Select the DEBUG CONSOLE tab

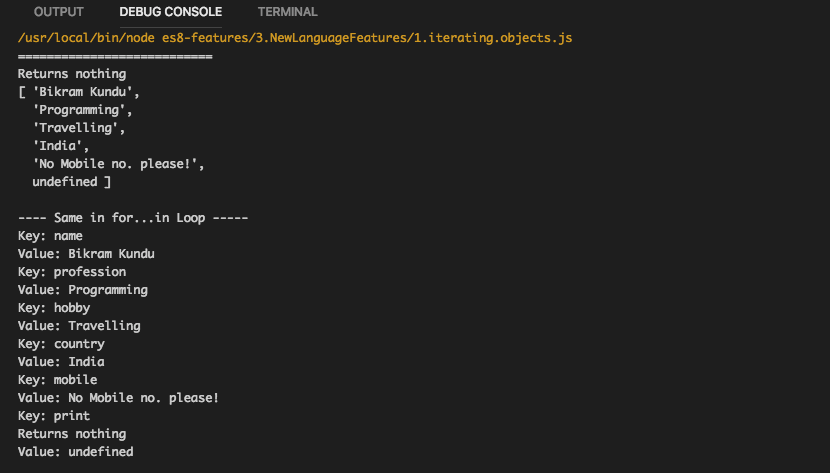pyautogui.click(x=170, y=12)
